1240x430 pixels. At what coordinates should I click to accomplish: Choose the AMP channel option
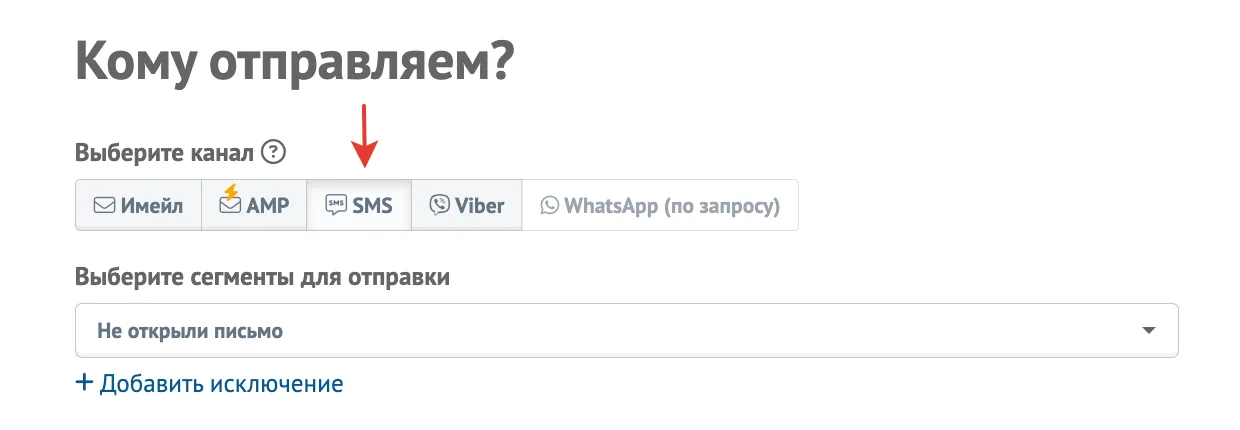tap(254, 205)
